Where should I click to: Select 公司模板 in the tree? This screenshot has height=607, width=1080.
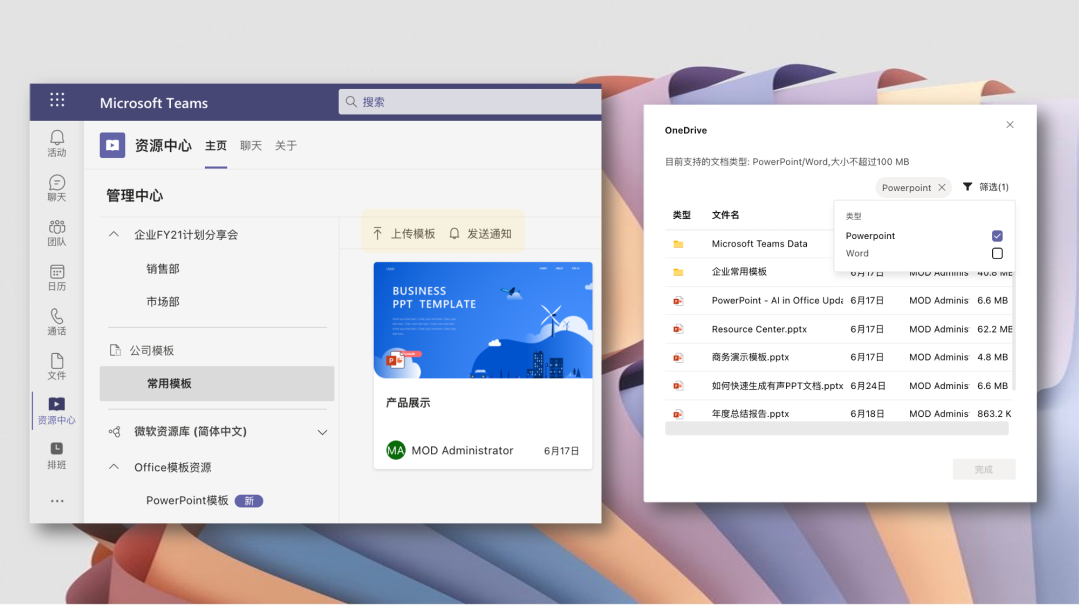coord(152,351)
